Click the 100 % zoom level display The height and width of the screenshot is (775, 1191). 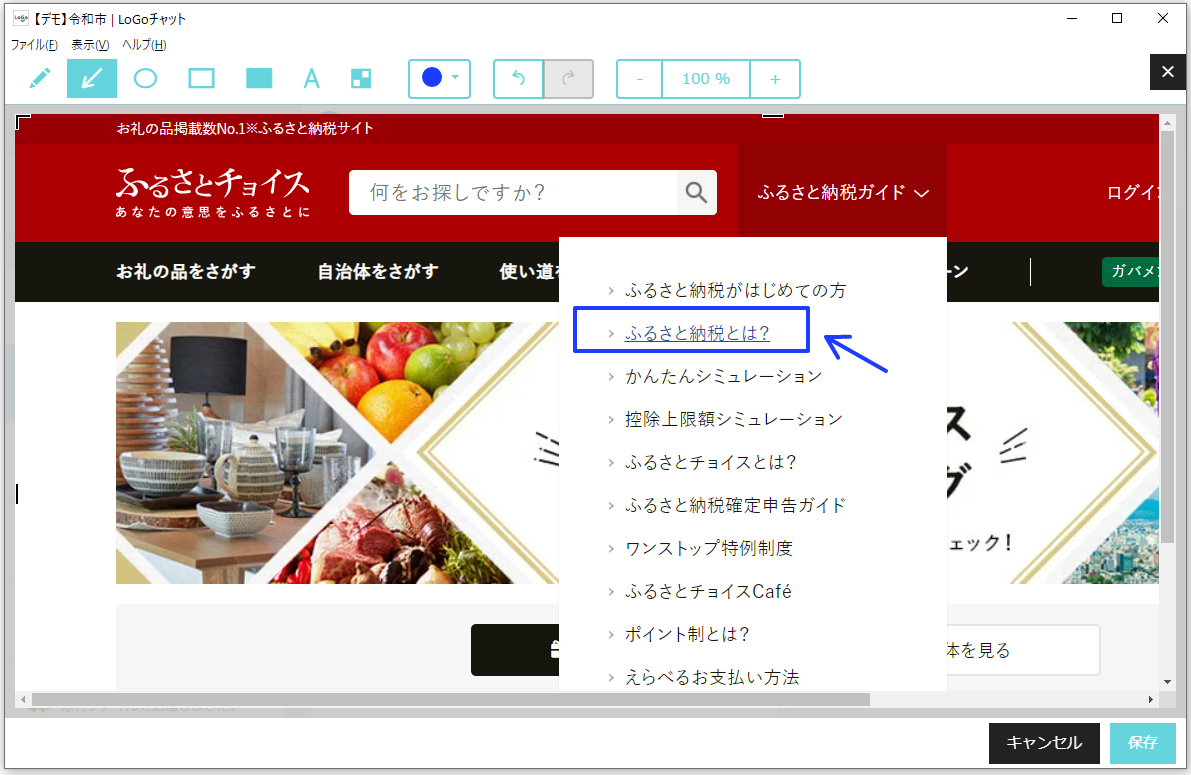click(706, 79)
